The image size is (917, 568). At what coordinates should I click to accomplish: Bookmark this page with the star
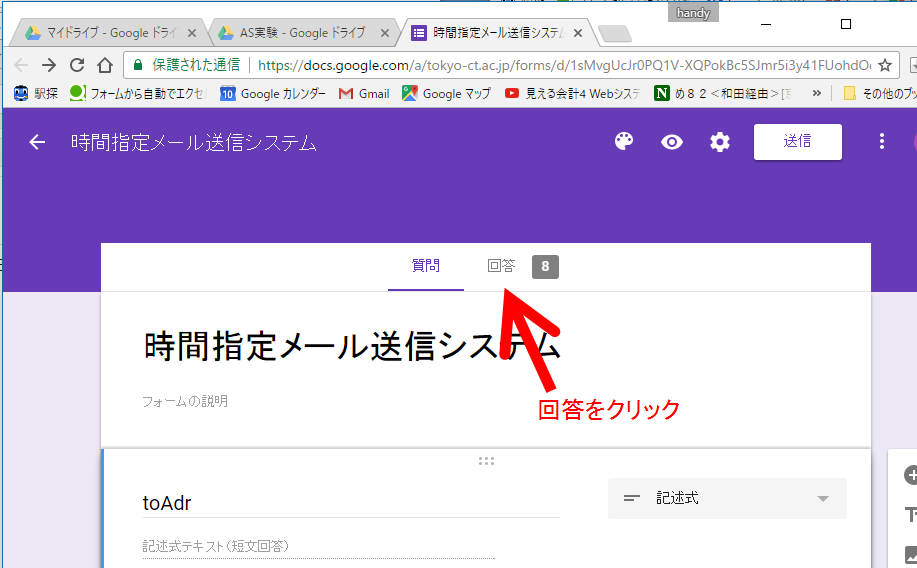click(x=885, y=65)
